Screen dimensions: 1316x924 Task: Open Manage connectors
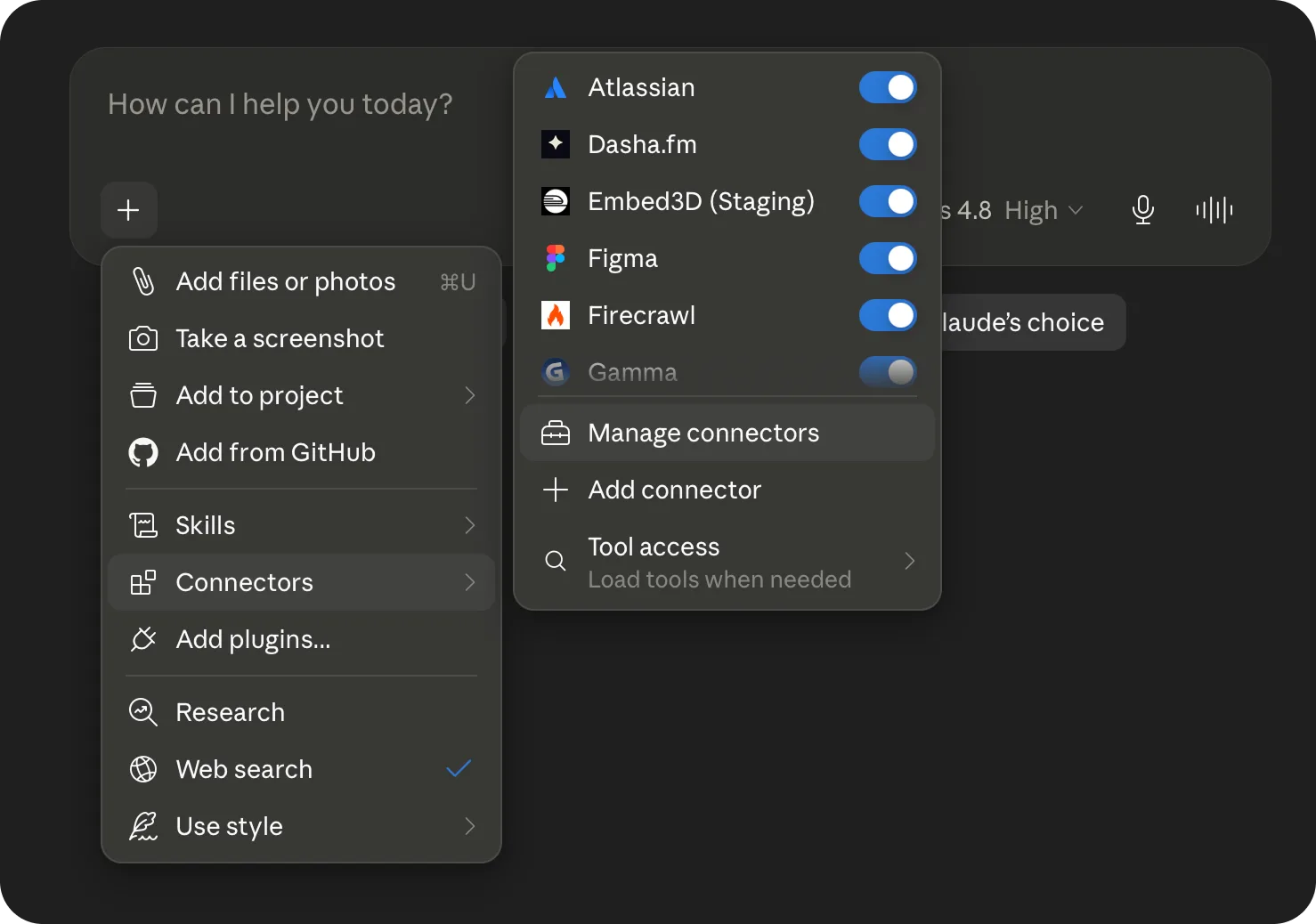727,433
